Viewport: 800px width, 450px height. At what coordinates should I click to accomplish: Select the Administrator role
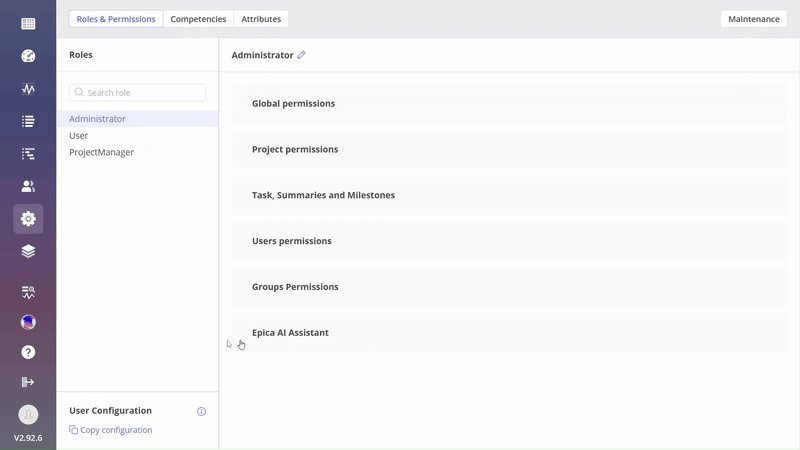pos(138,118)
